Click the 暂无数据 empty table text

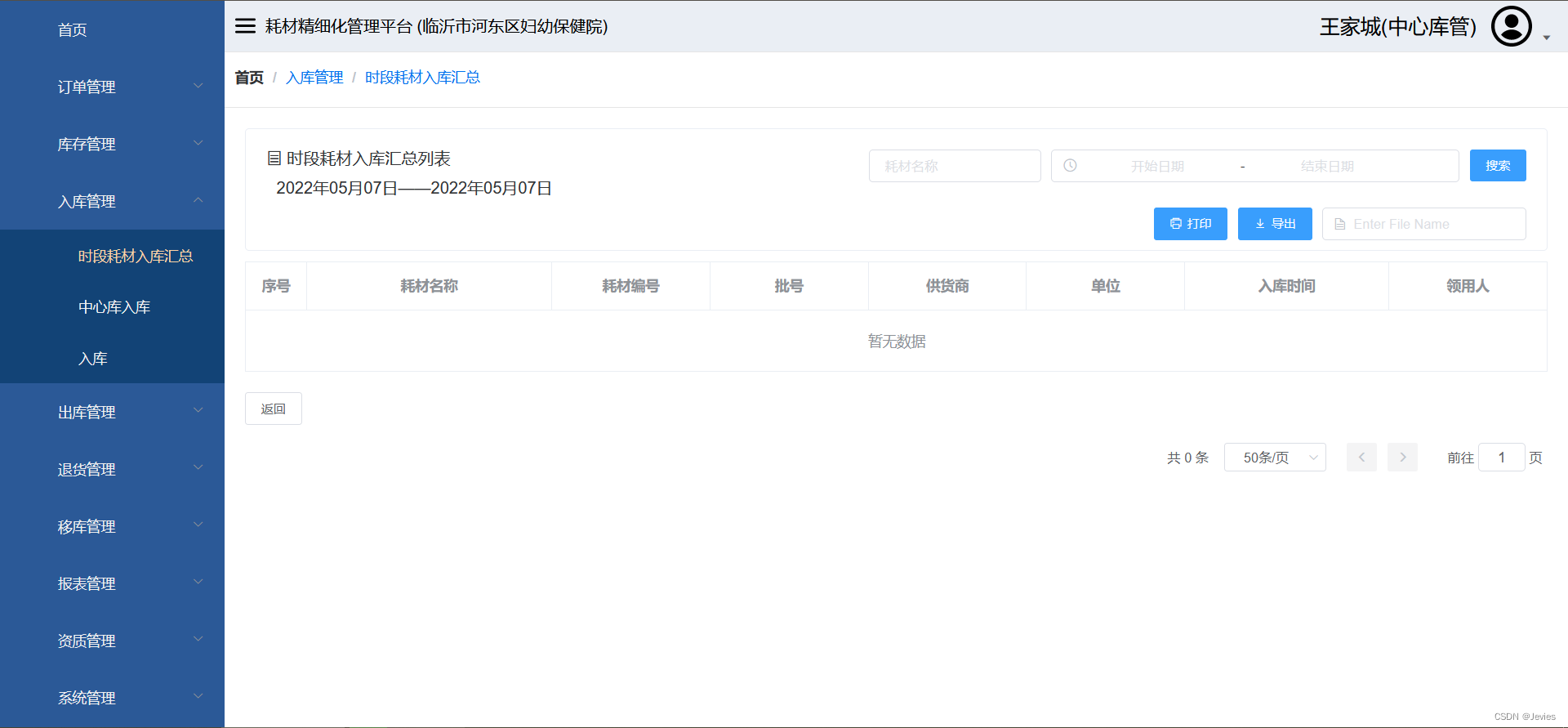pyautogui.click(x=897, y=342)
